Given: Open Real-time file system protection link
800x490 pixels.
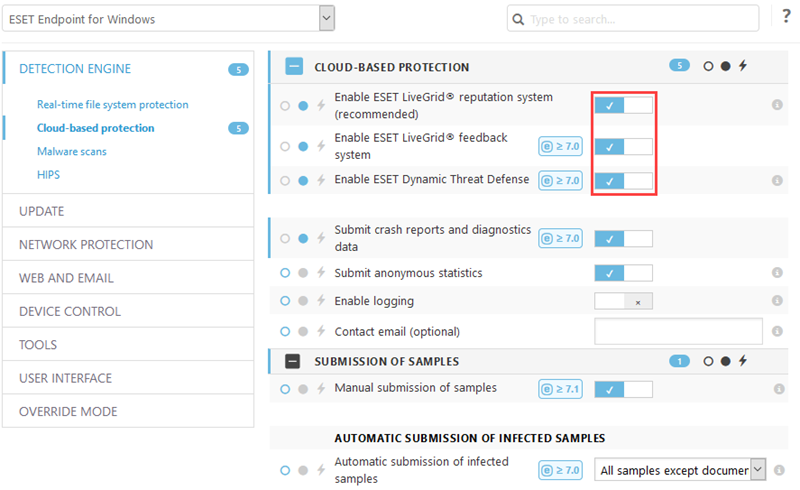Looking at the screenshot, I should (x=113, y=105).
